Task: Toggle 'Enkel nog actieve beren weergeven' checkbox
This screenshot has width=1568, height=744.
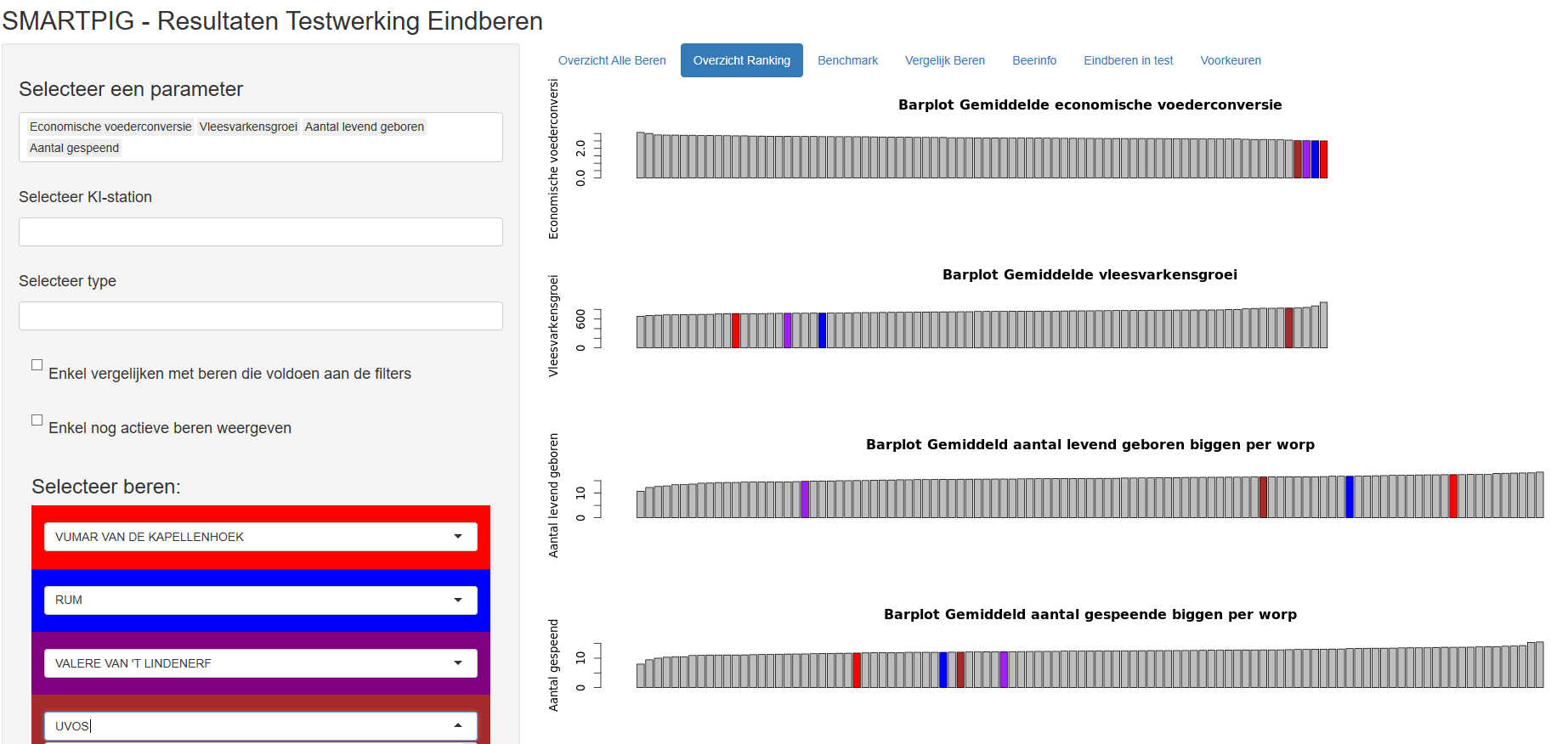Action: (x=37, y=420)
